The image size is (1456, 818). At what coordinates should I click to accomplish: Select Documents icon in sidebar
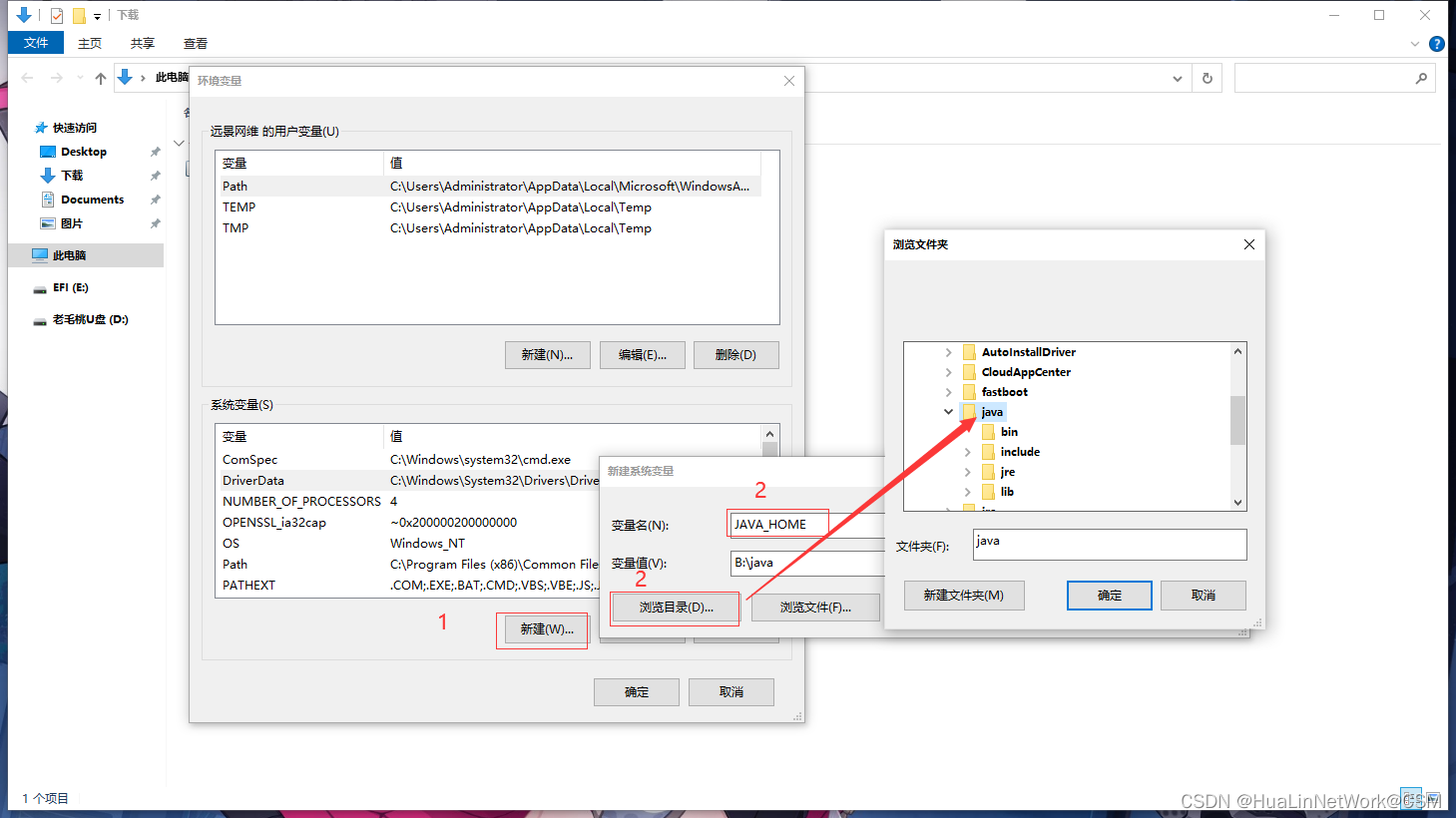47,200
